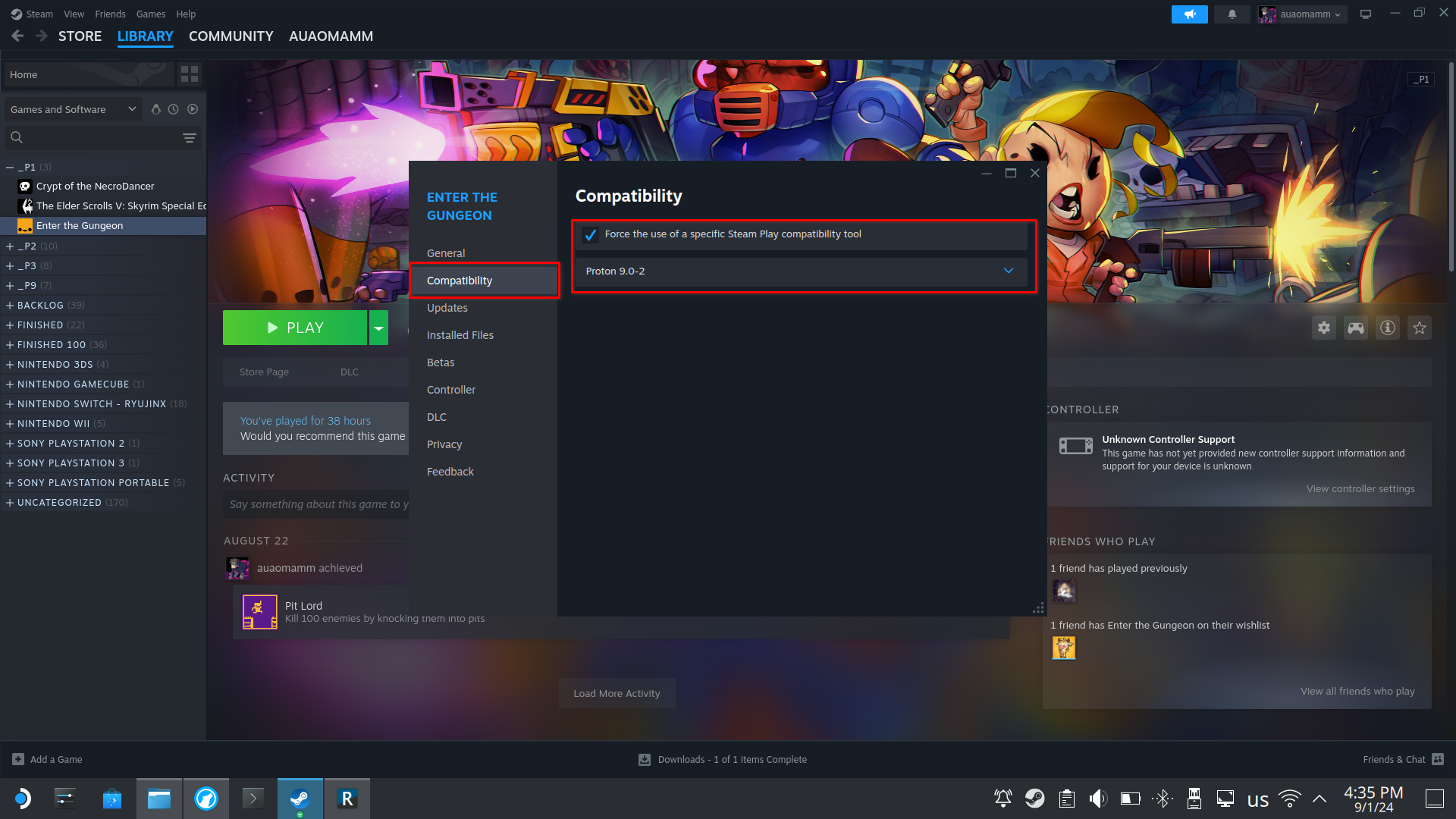Open controller layout gamepad icon
Viewport: 1456px width, 819px height.
[x=1356, y=328]
